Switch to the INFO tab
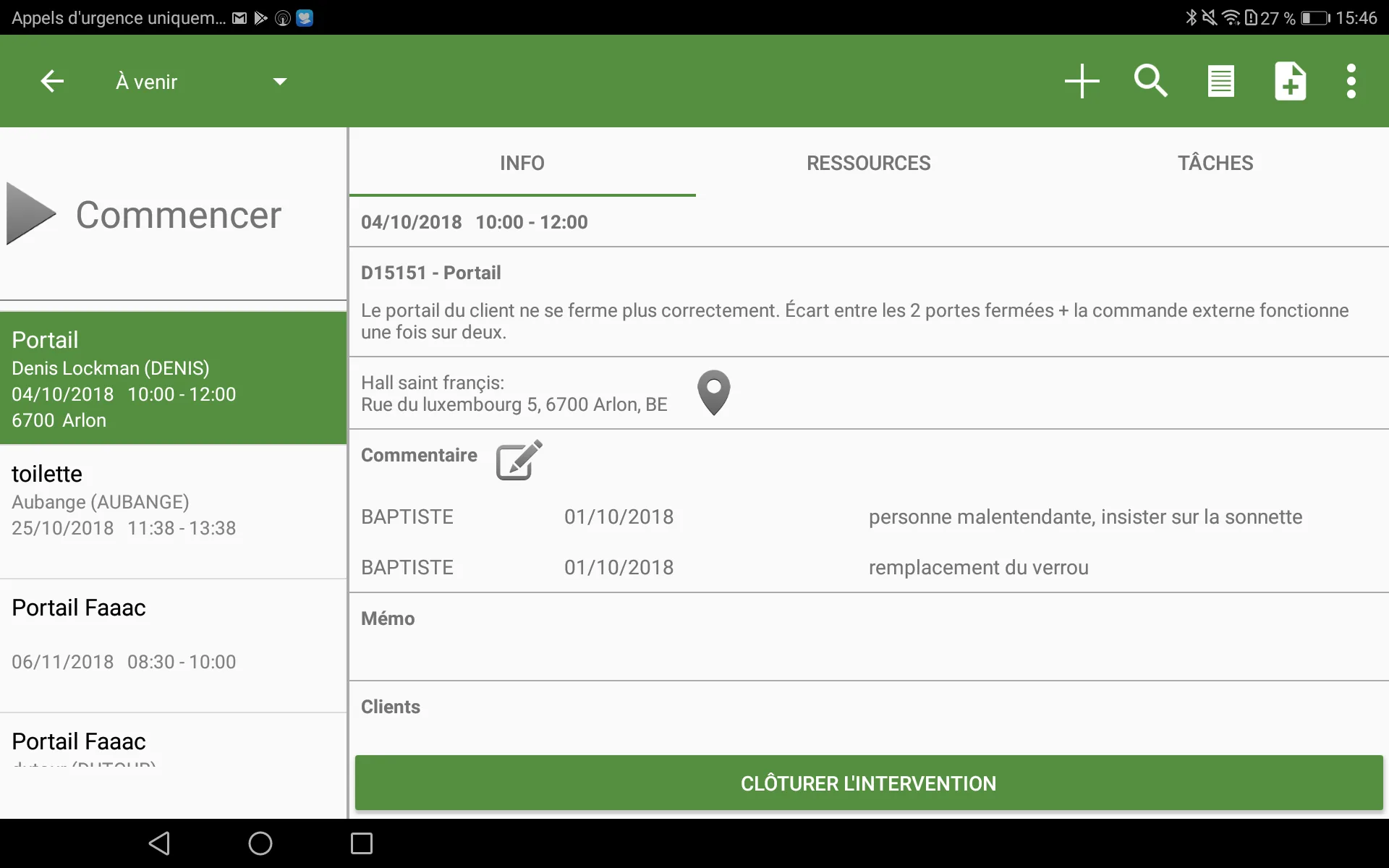Viewport: 1389px width, 868px height. point(522,163)
